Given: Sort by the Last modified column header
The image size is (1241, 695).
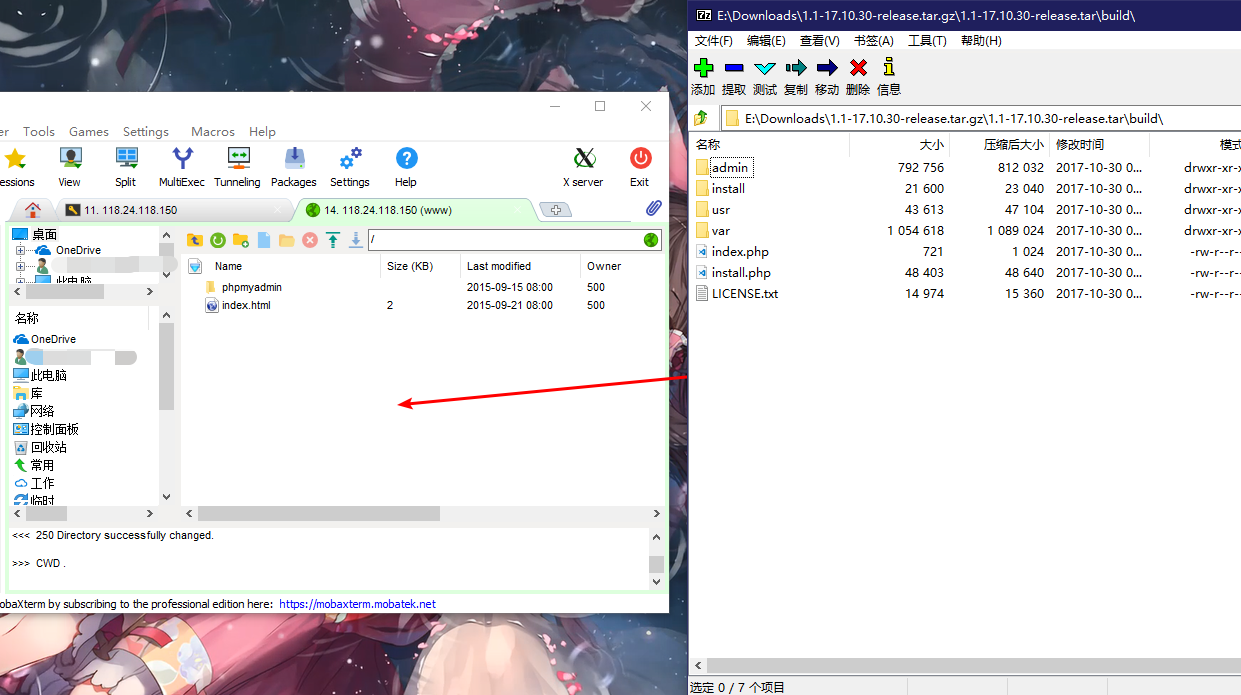Looking at the screenshot, I should [499, 266].
